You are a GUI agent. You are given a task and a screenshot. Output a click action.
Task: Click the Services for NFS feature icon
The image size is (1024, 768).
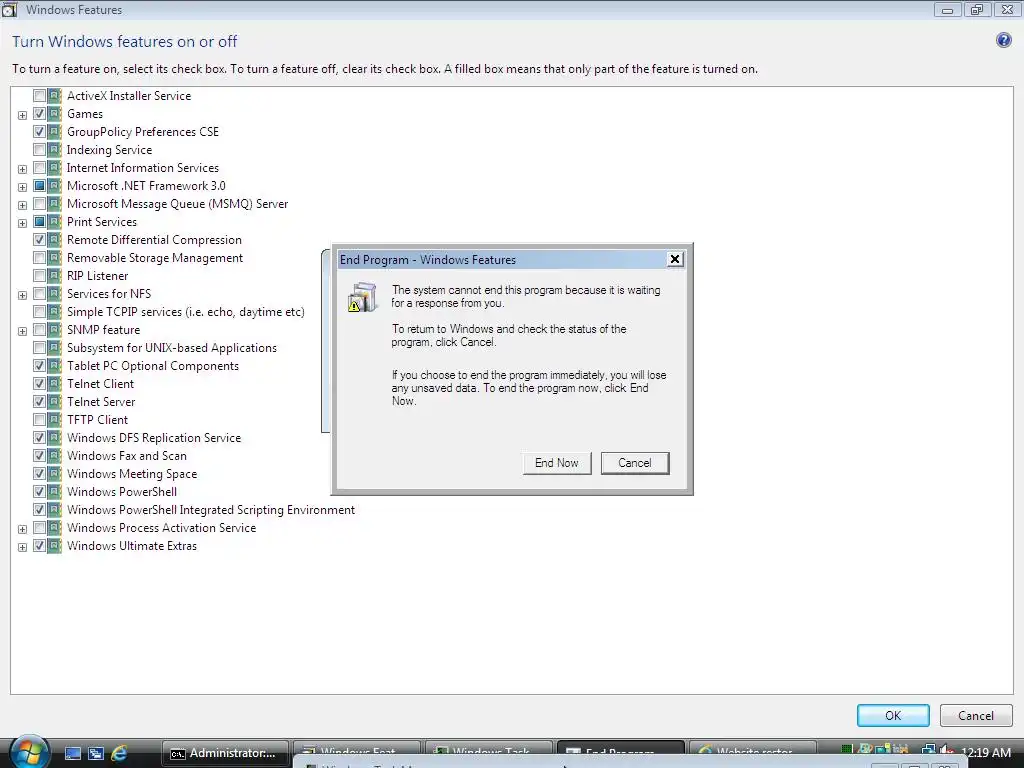[55, 294]
